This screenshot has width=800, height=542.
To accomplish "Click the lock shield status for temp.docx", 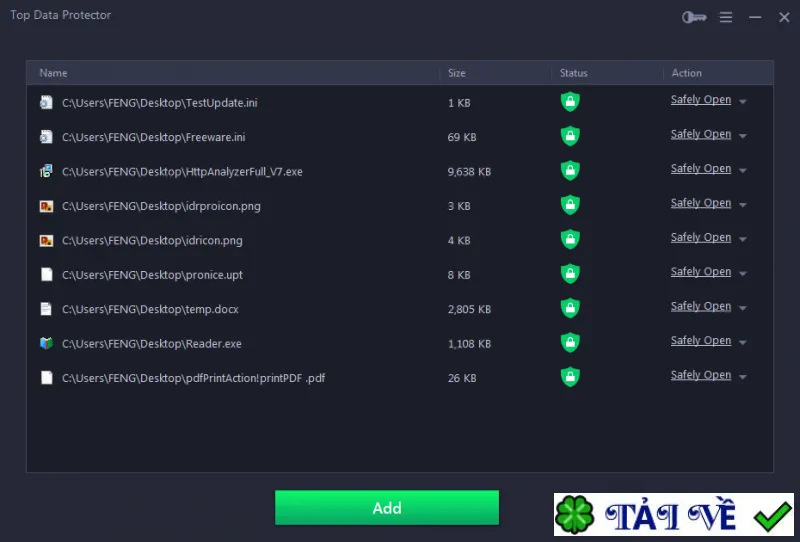I will coord(570,308).
